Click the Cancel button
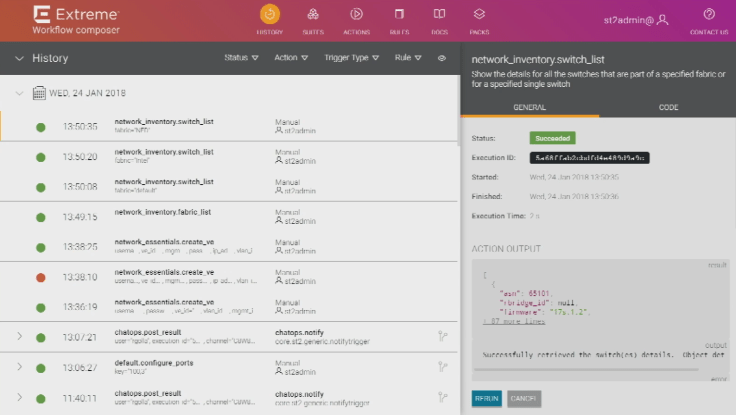Screen dimensions: 736x415 pos(524,398)
